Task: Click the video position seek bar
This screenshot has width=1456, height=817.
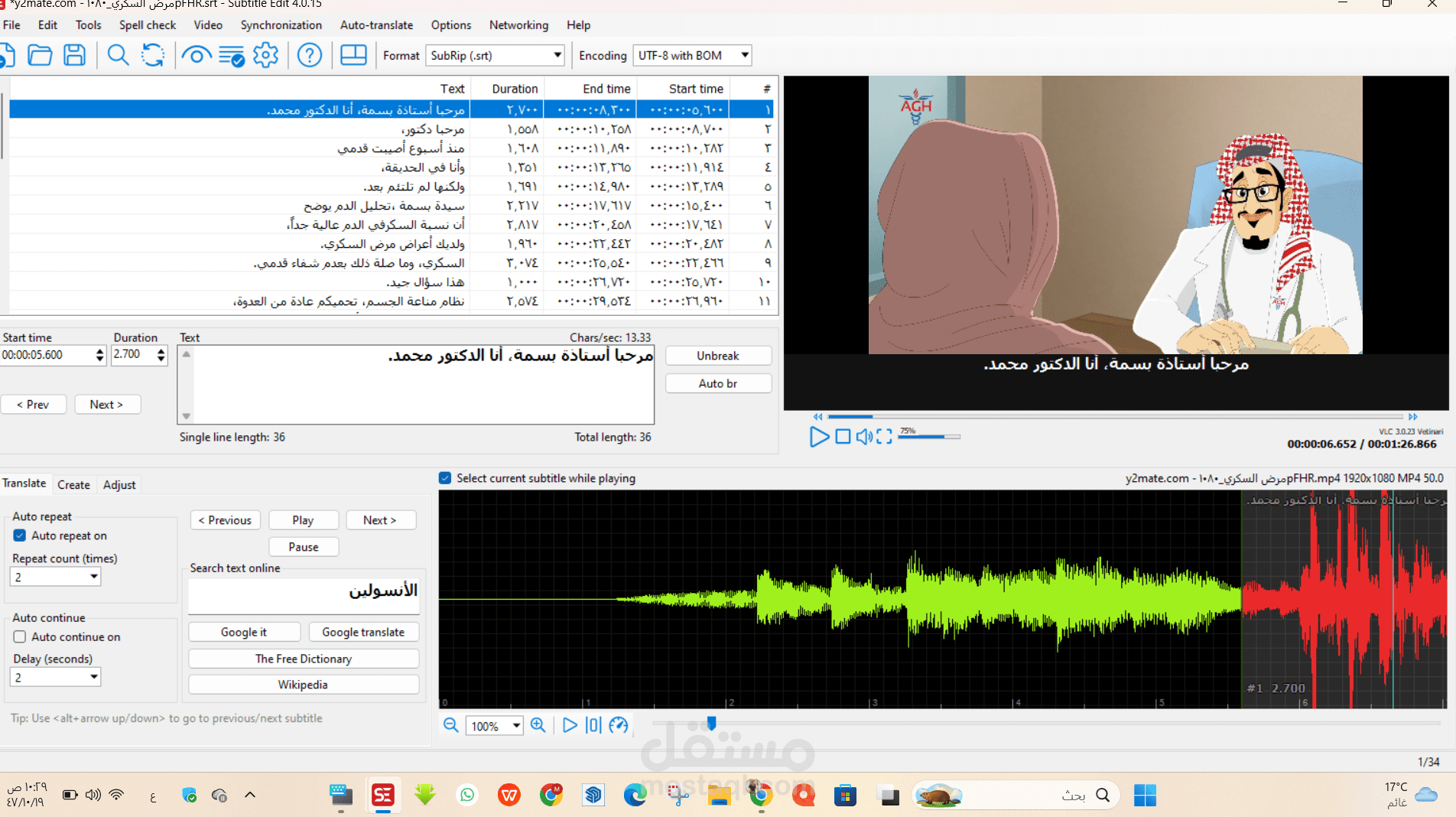Action: coord(1116,417)
